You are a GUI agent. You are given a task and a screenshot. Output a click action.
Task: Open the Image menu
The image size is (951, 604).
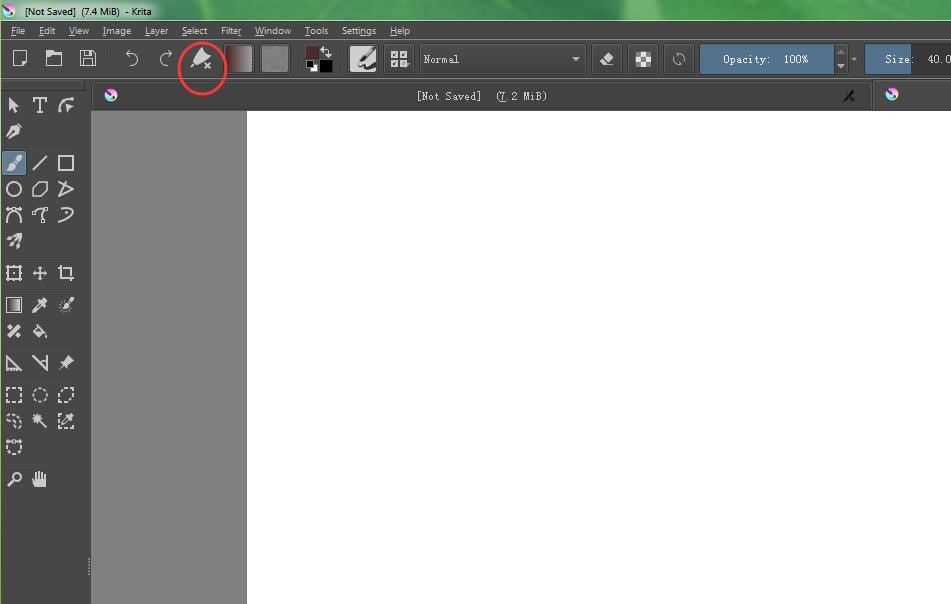pyautogui.click(x=116, y=31)
